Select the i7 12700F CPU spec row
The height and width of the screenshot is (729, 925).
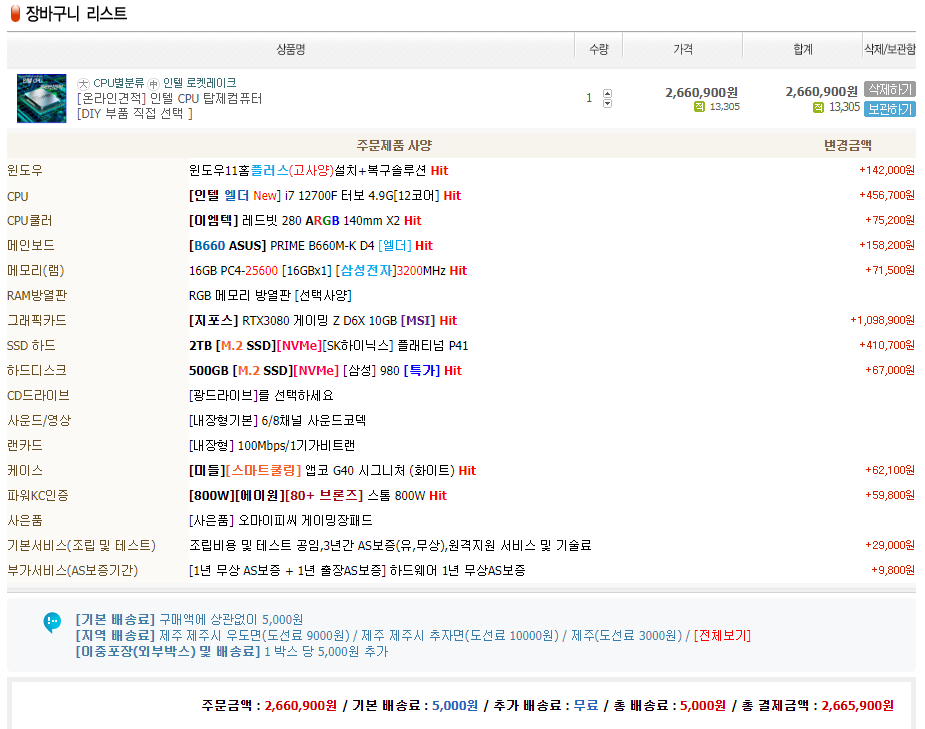[x=325, y=196]
